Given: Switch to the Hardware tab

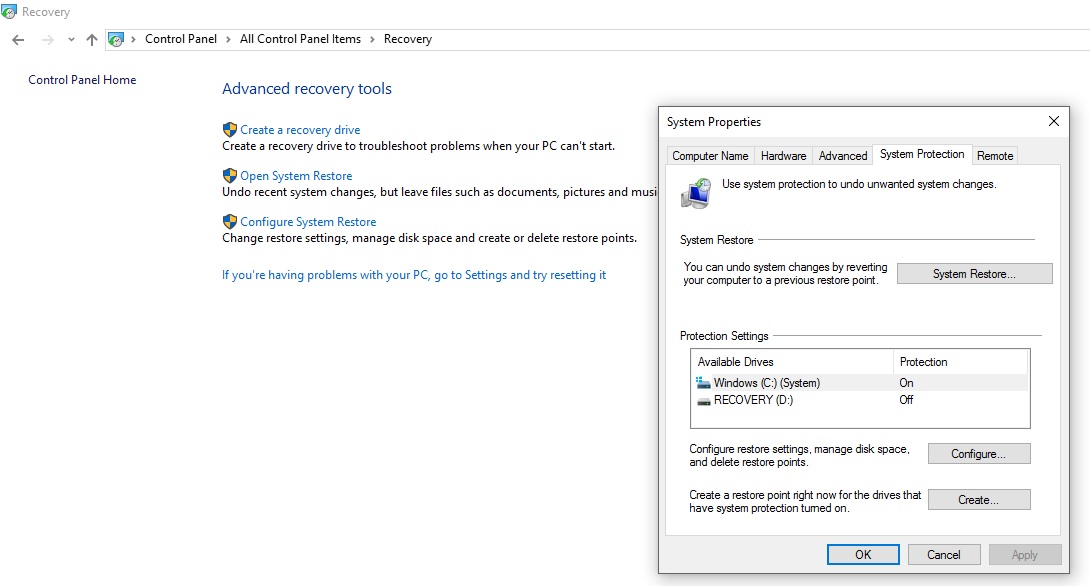Looking at the screenshot, I should click(783, 156).
